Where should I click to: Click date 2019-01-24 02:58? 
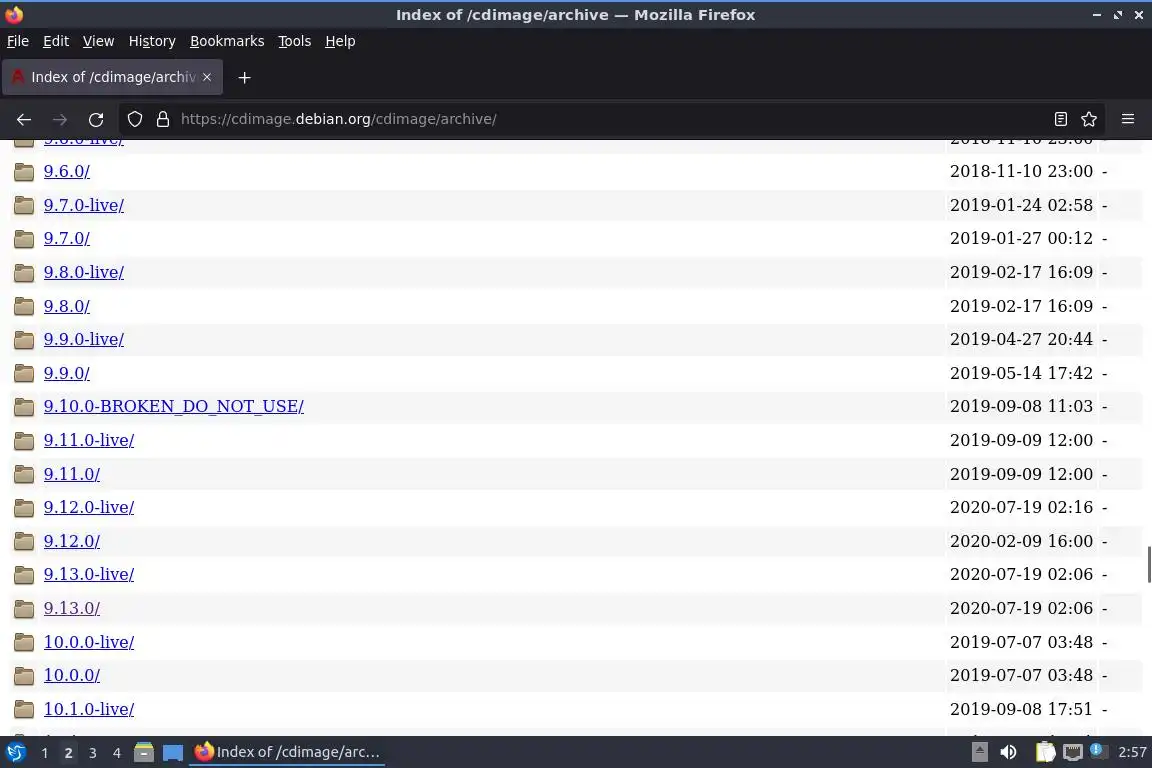pos(1021,205)
